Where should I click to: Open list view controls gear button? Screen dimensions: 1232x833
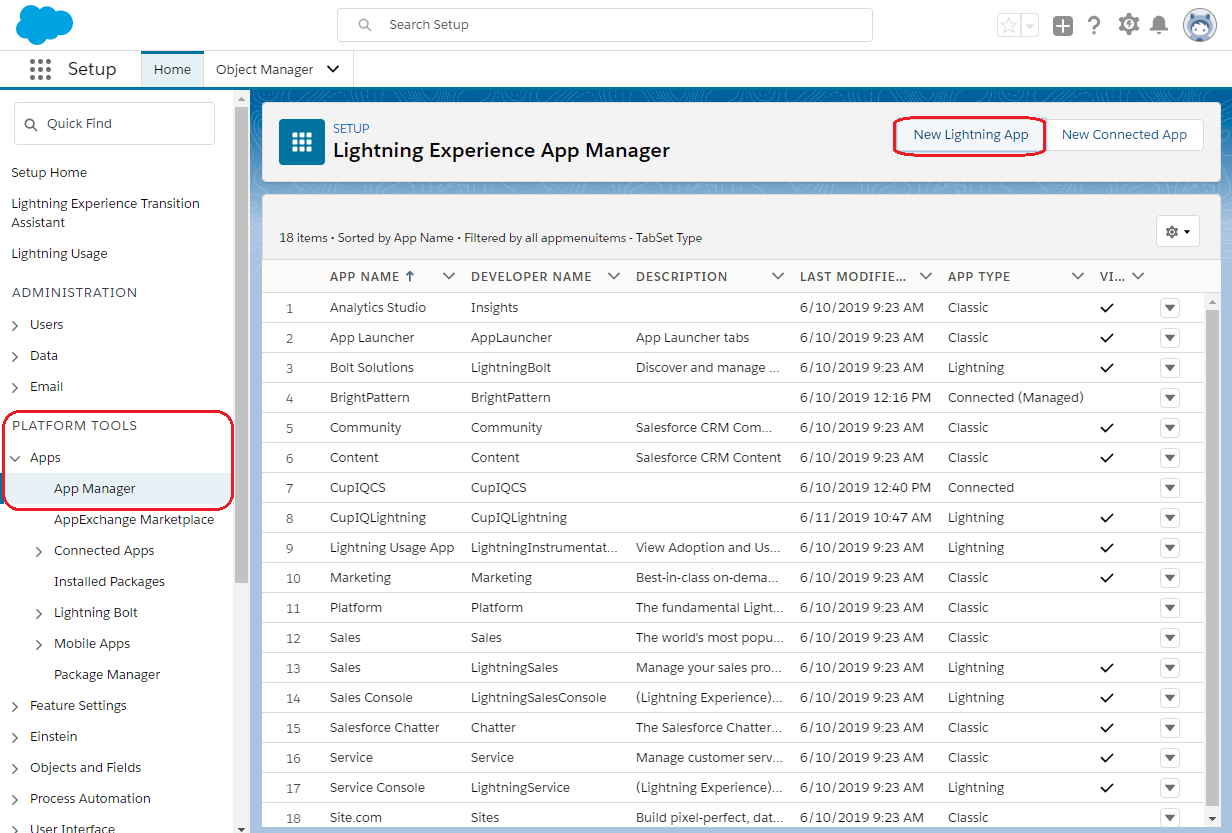1177,232
